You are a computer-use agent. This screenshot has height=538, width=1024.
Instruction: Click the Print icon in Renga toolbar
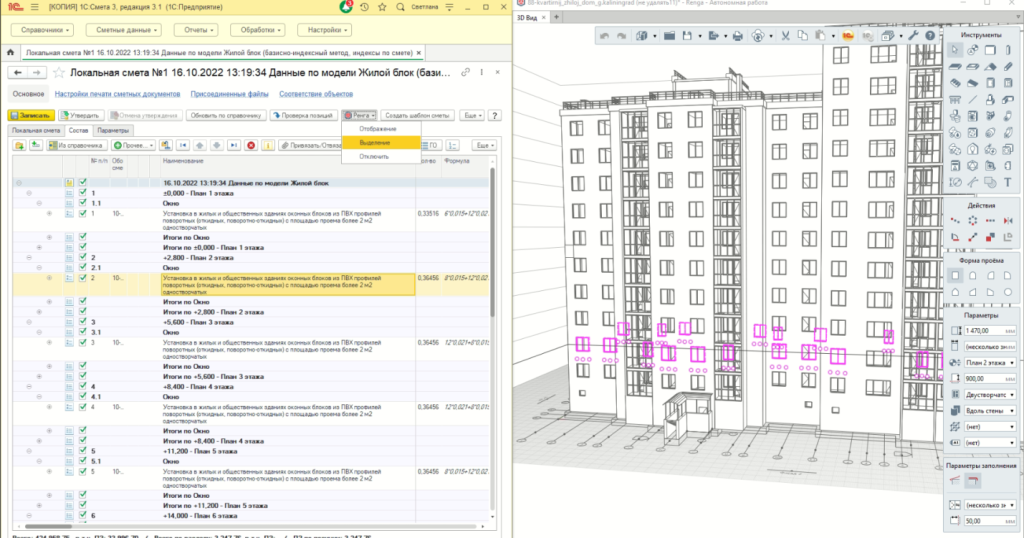click(736, 37)
